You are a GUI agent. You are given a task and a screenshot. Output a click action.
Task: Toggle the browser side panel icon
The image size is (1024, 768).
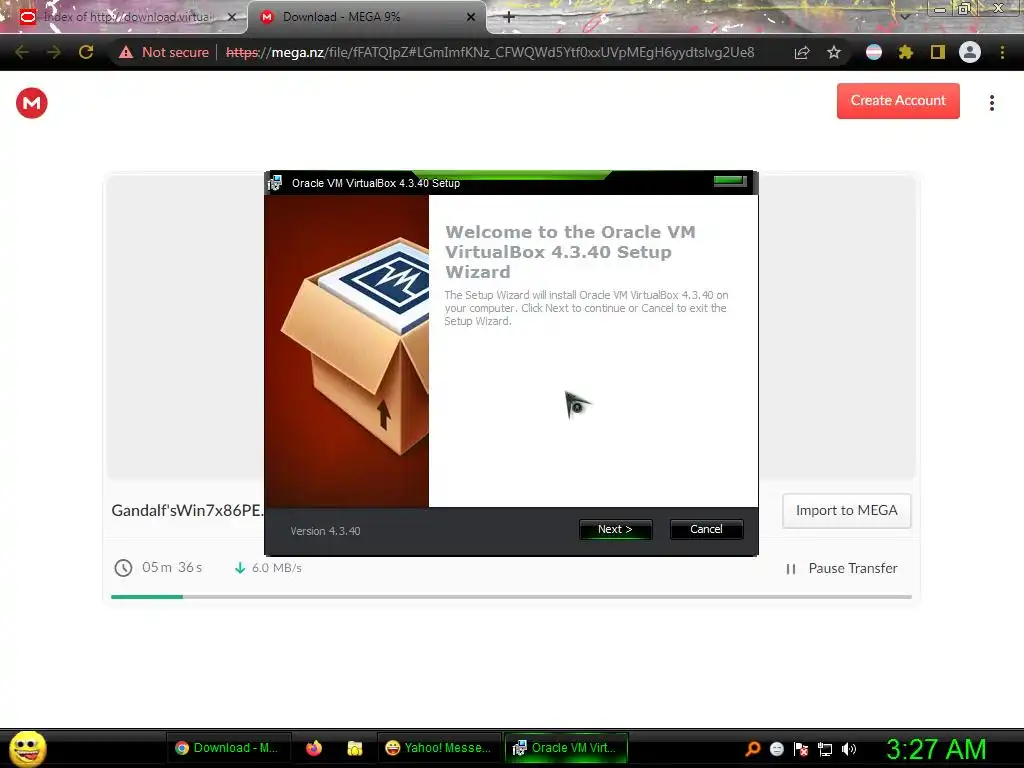(937, 52)
